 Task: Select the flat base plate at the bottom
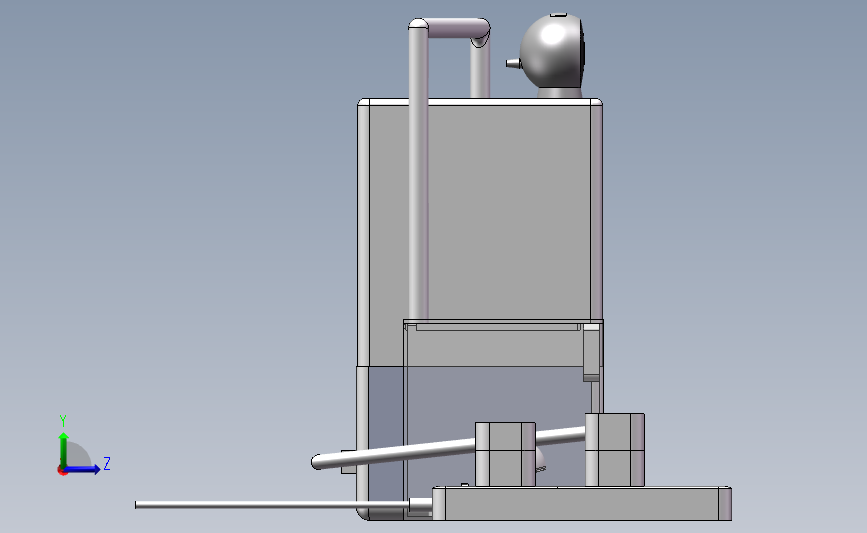pos(582,503)
